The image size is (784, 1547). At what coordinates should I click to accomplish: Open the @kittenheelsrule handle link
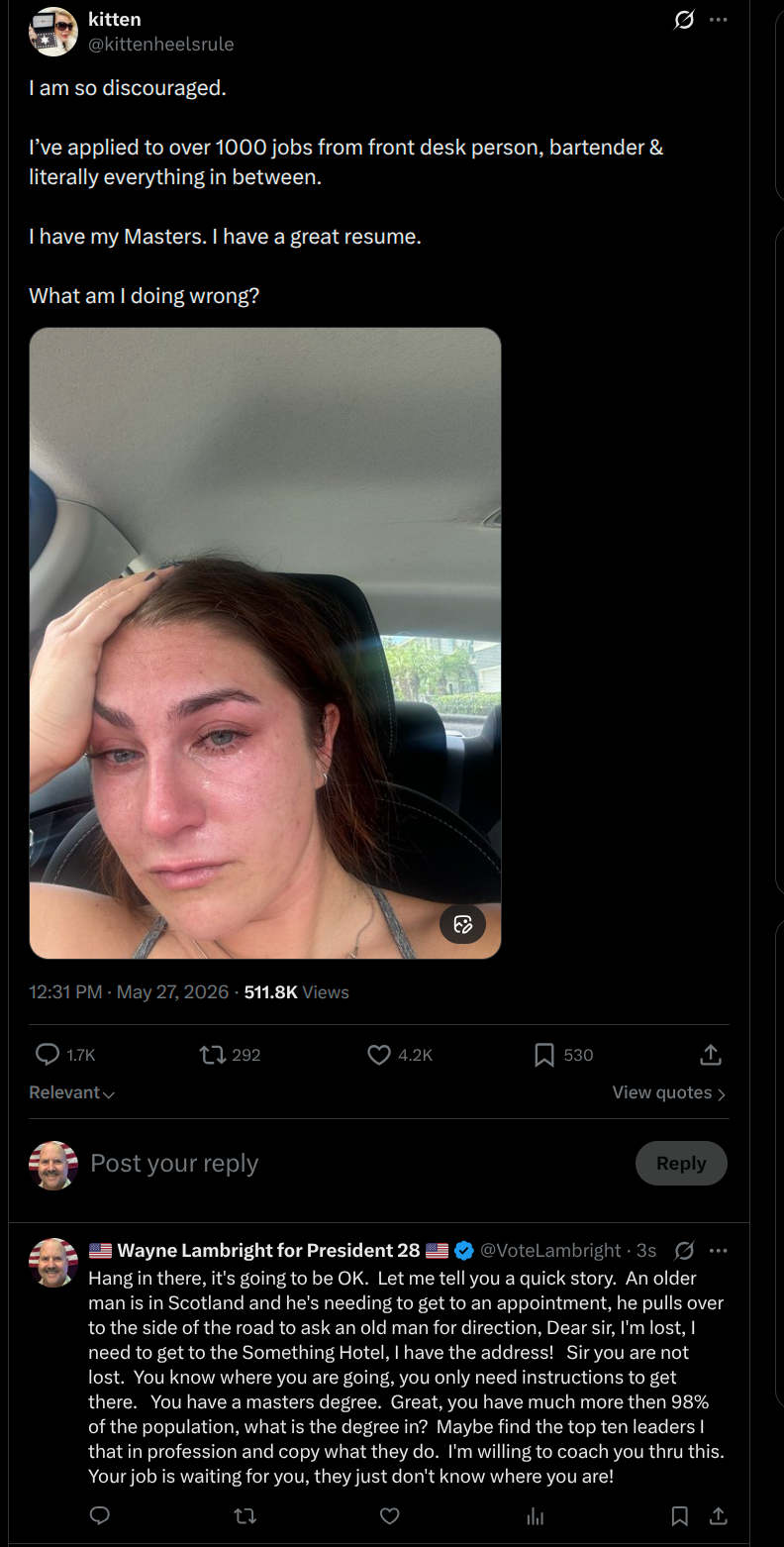tap(161, 45)
